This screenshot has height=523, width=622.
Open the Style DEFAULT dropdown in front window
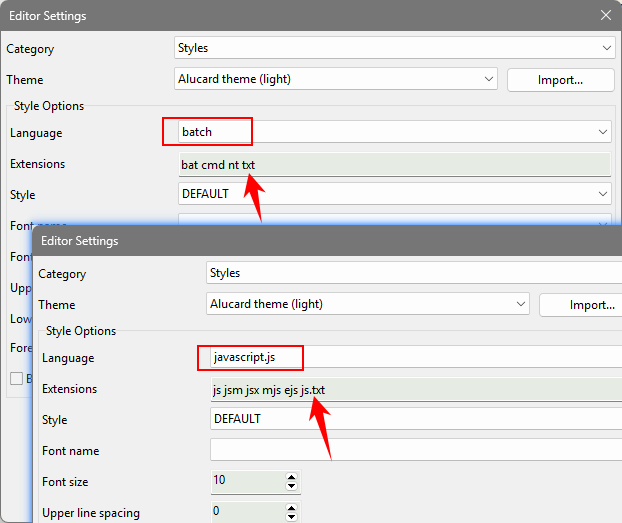click(x=416, y=419)
